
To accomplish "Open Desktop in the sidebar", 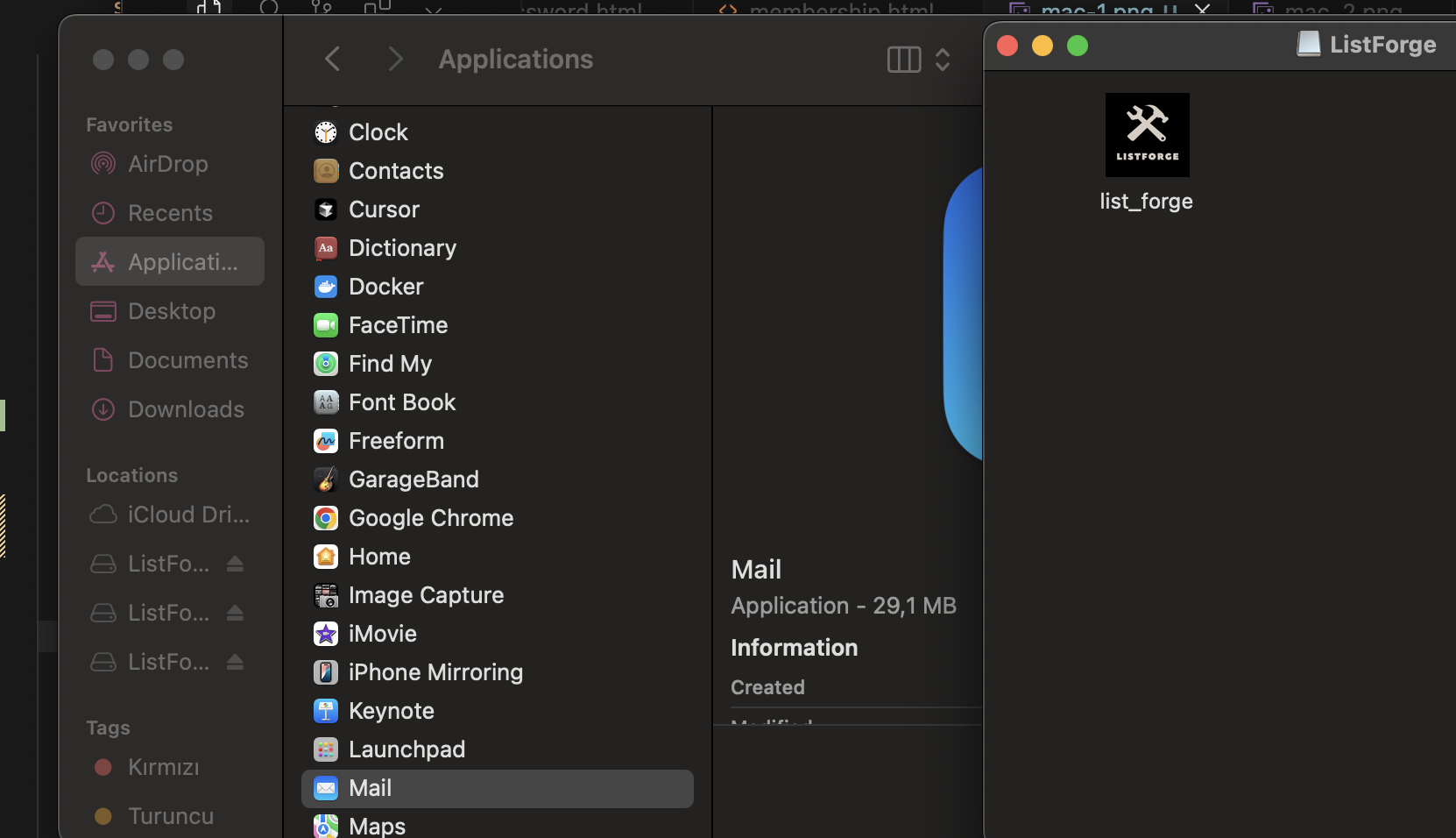I will point(170,311).
